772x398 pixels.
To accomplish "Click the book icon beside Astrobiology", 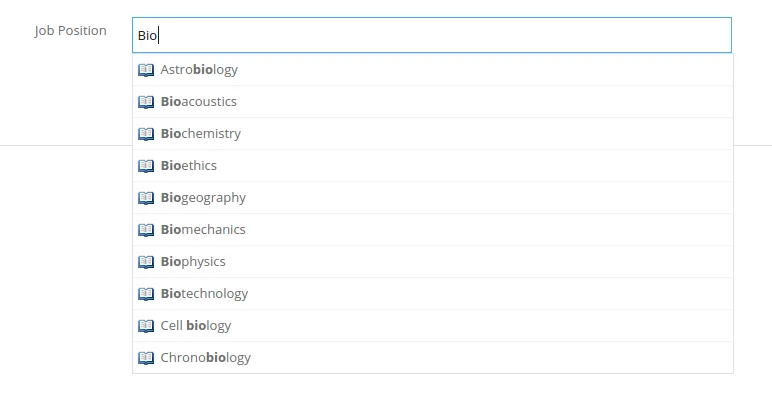I will tap(146, 70).
